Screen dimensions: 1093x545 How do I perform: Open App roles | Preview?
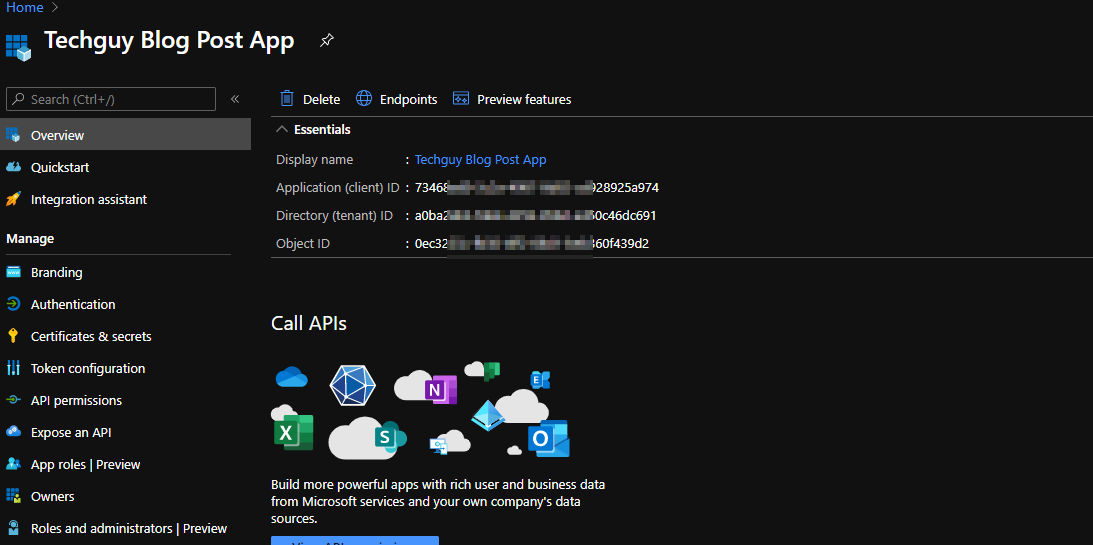click(86, 465)
